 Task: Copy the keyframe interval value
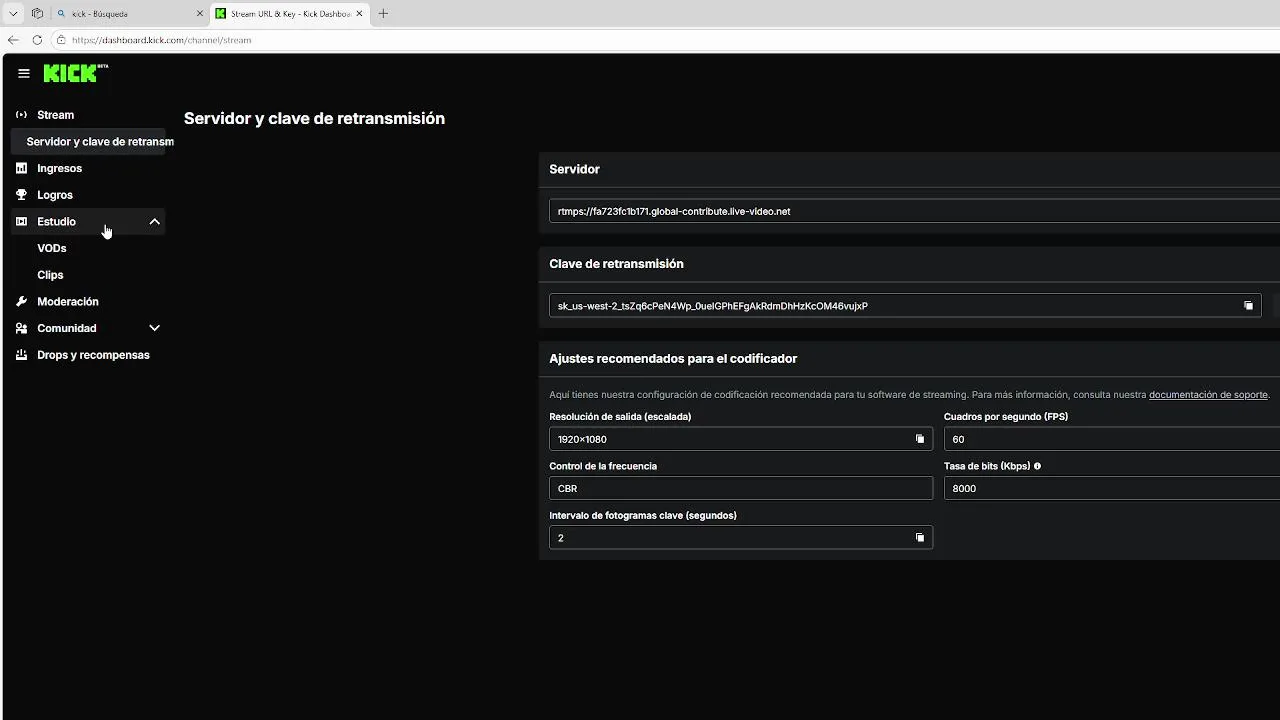coord(920,538)
